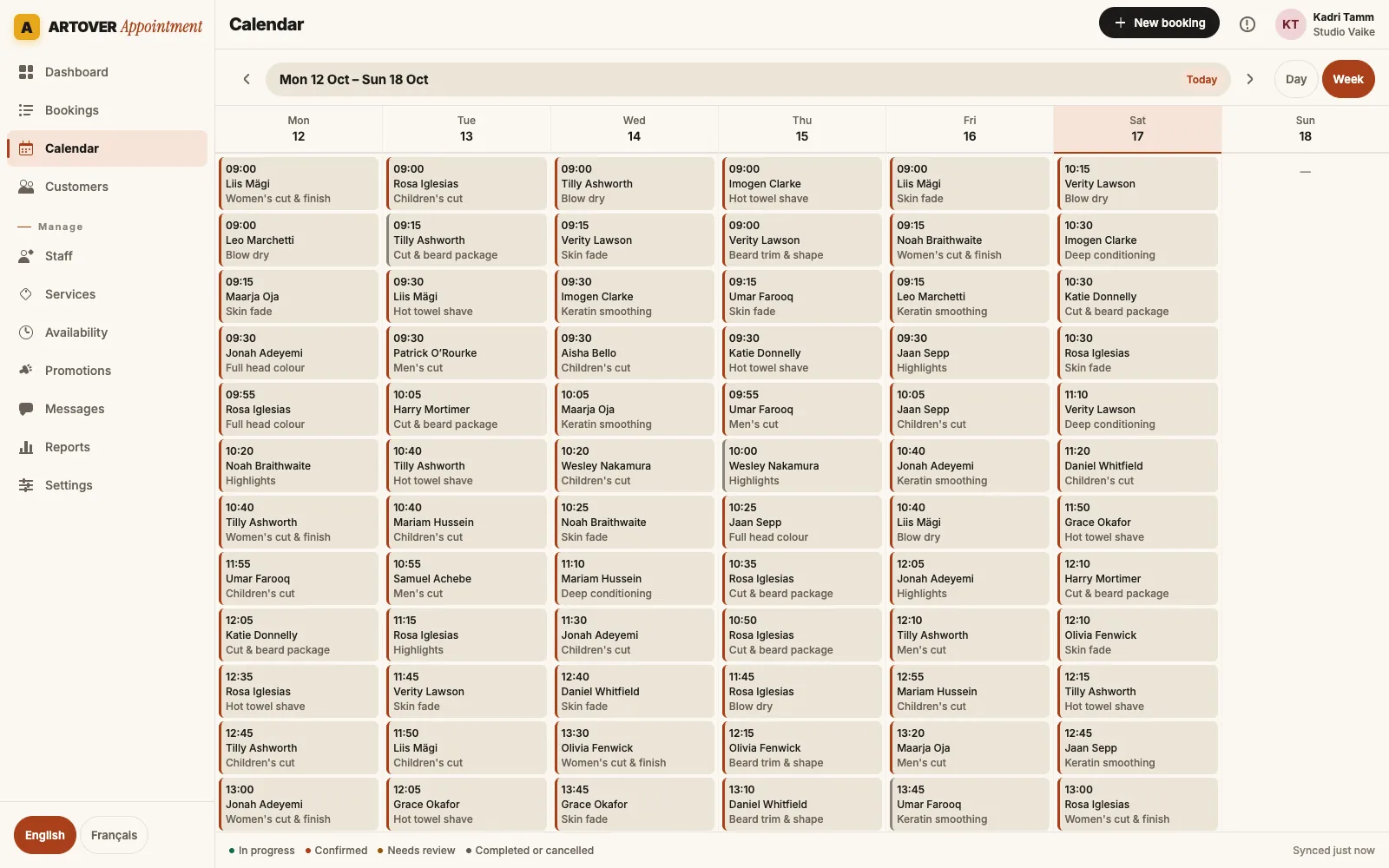
Task: Click the Bookings list icon
Action: point(26,110)
